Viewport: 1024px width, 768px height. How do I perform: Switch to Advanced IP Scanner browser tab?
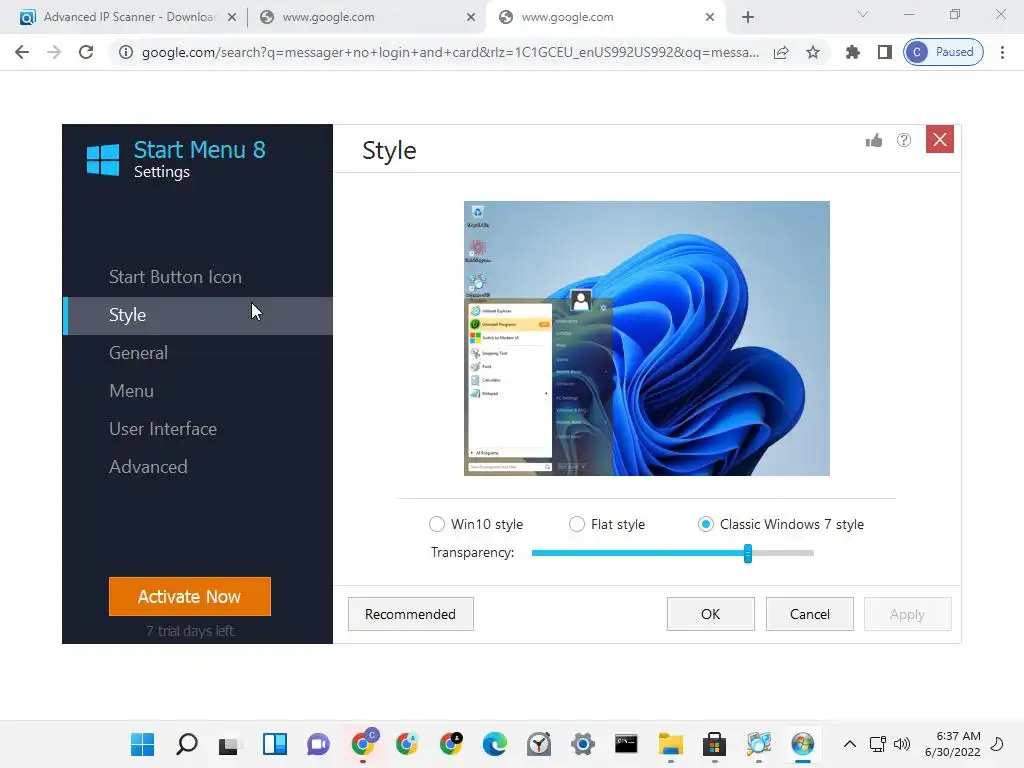tap(129, 17)
